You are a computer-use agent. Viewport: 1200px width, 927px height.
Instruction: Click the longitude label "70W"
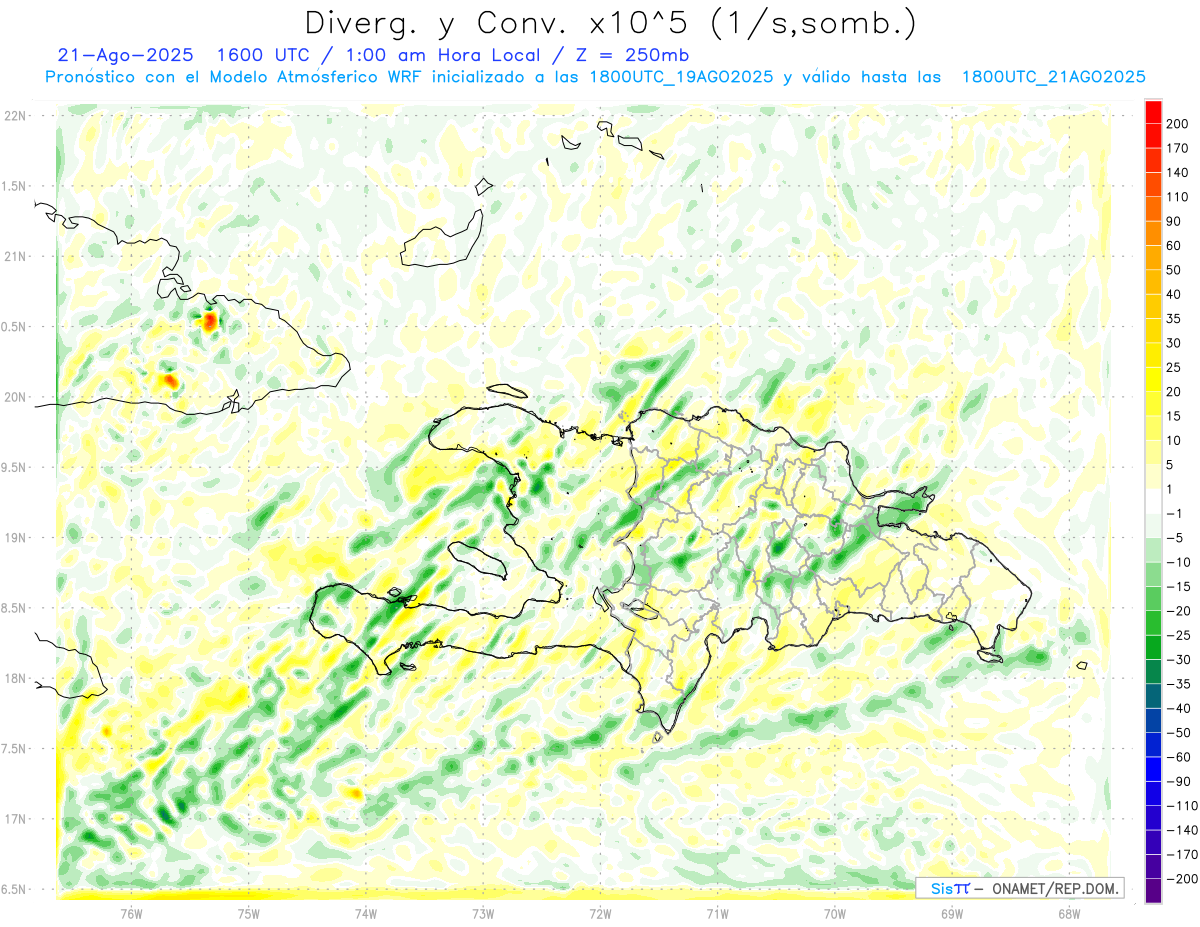pos(835,913)
